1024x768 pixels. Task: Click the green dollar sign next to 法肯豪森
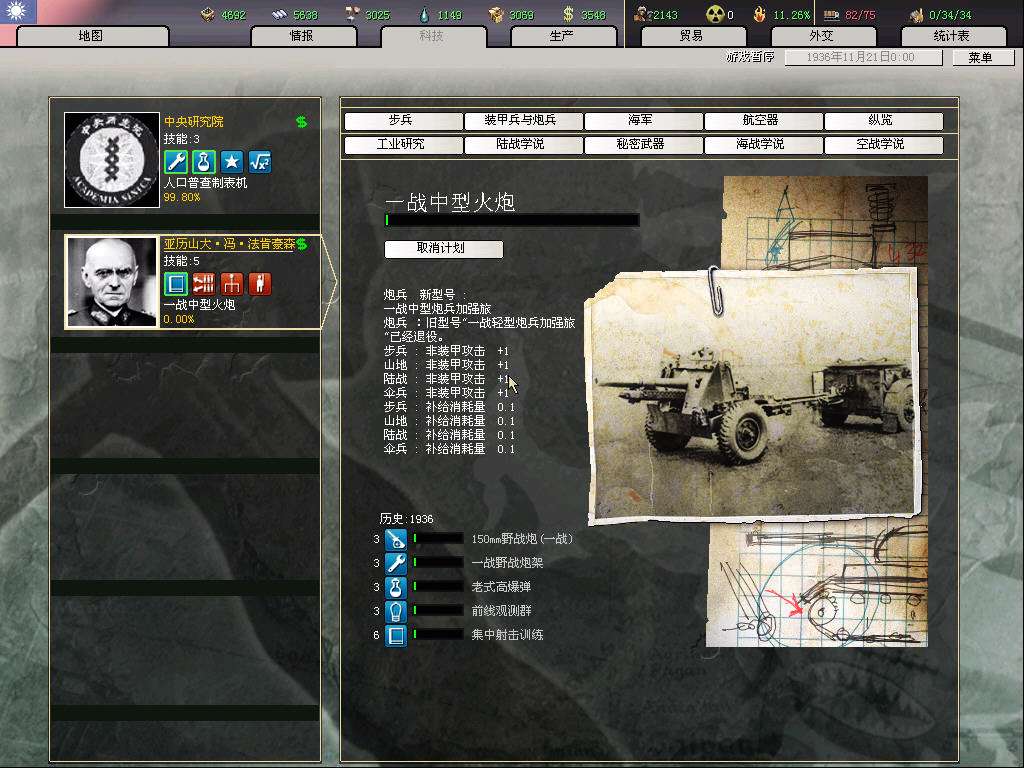click(x=302, y=244)
